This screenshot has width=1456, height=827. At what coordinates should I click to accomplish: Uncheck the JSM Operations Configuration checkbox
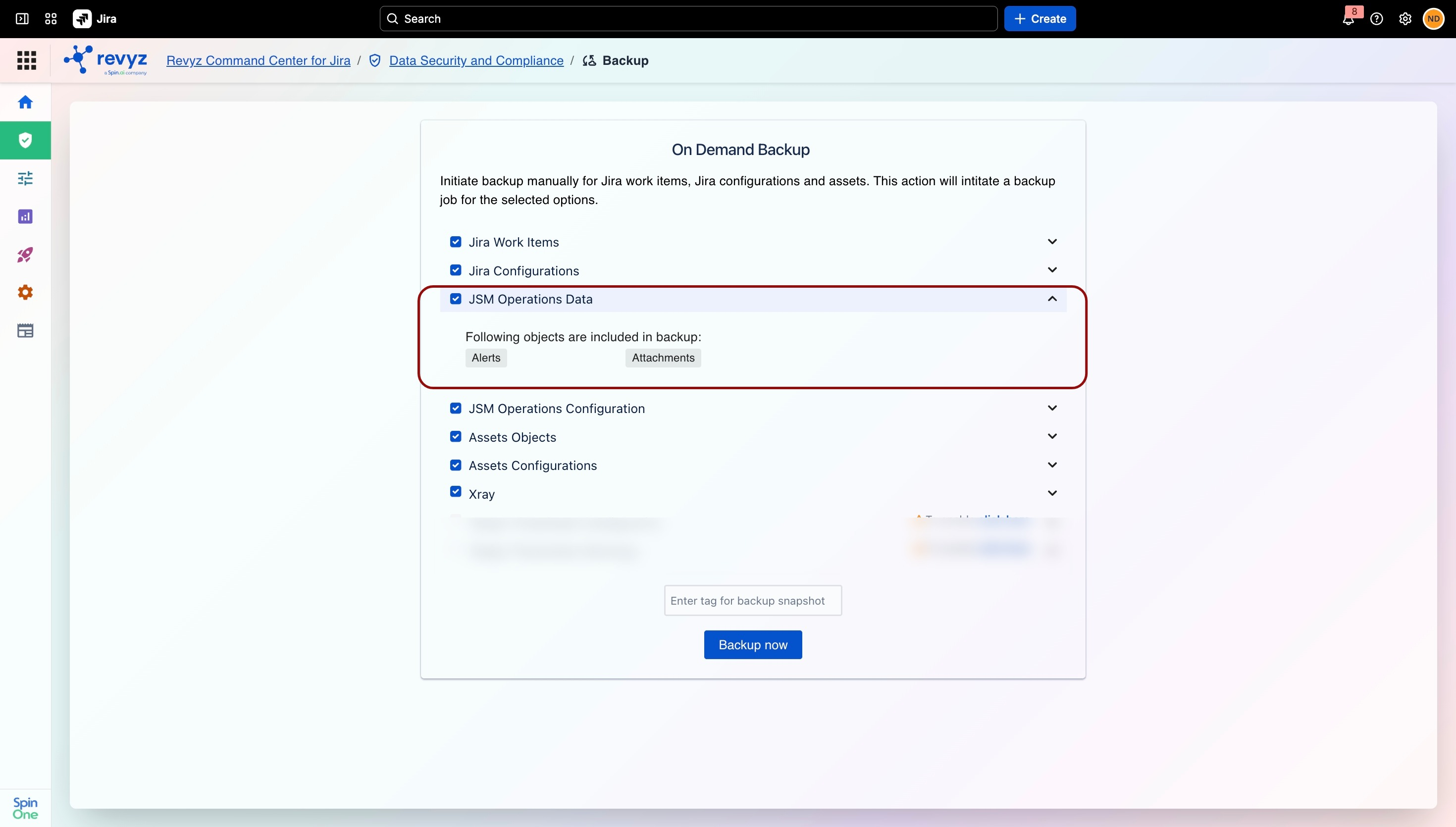[456, 409]
